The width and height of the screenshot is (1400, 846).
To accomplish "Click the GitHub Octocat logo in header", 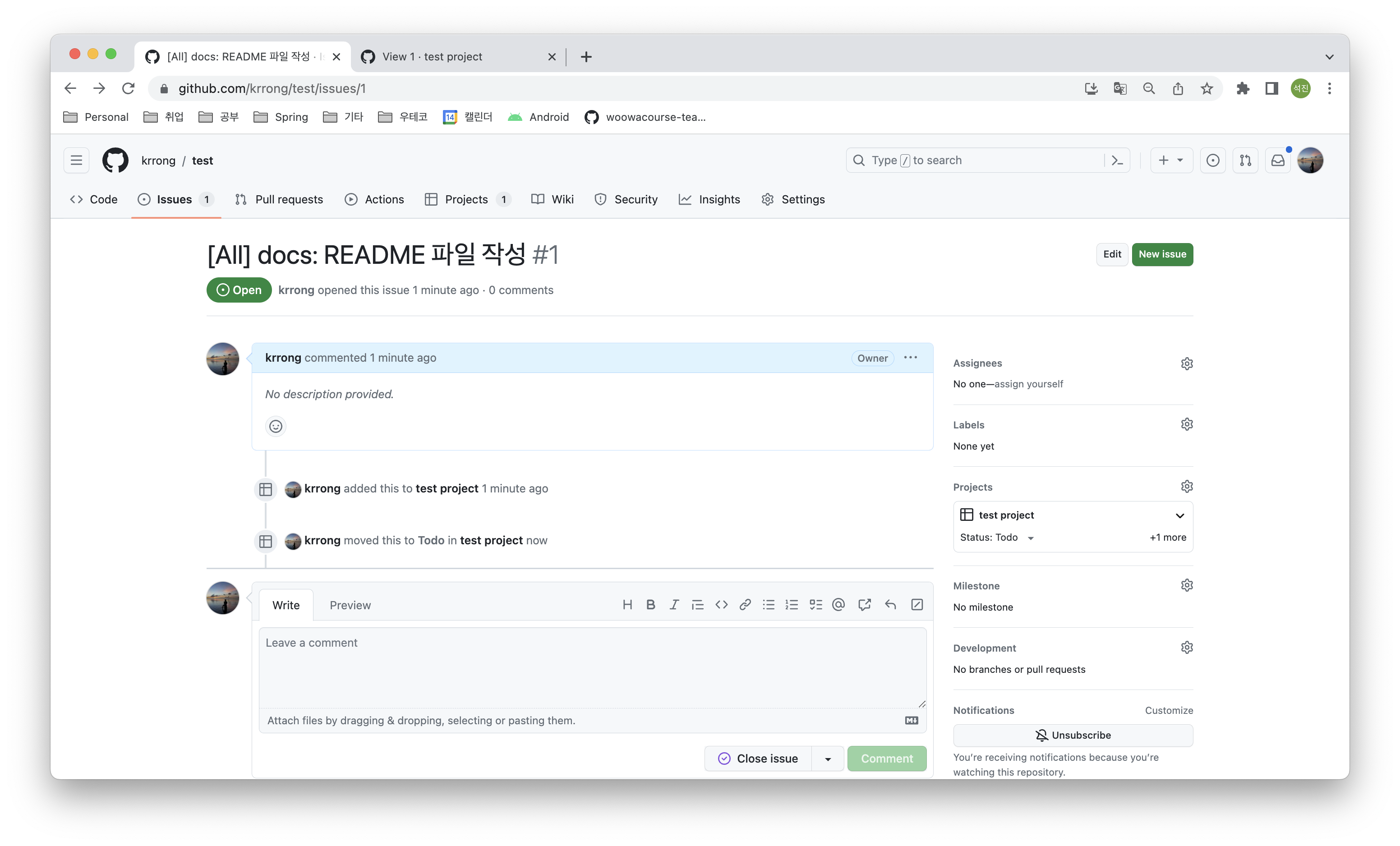I will [x=115, y=160].
